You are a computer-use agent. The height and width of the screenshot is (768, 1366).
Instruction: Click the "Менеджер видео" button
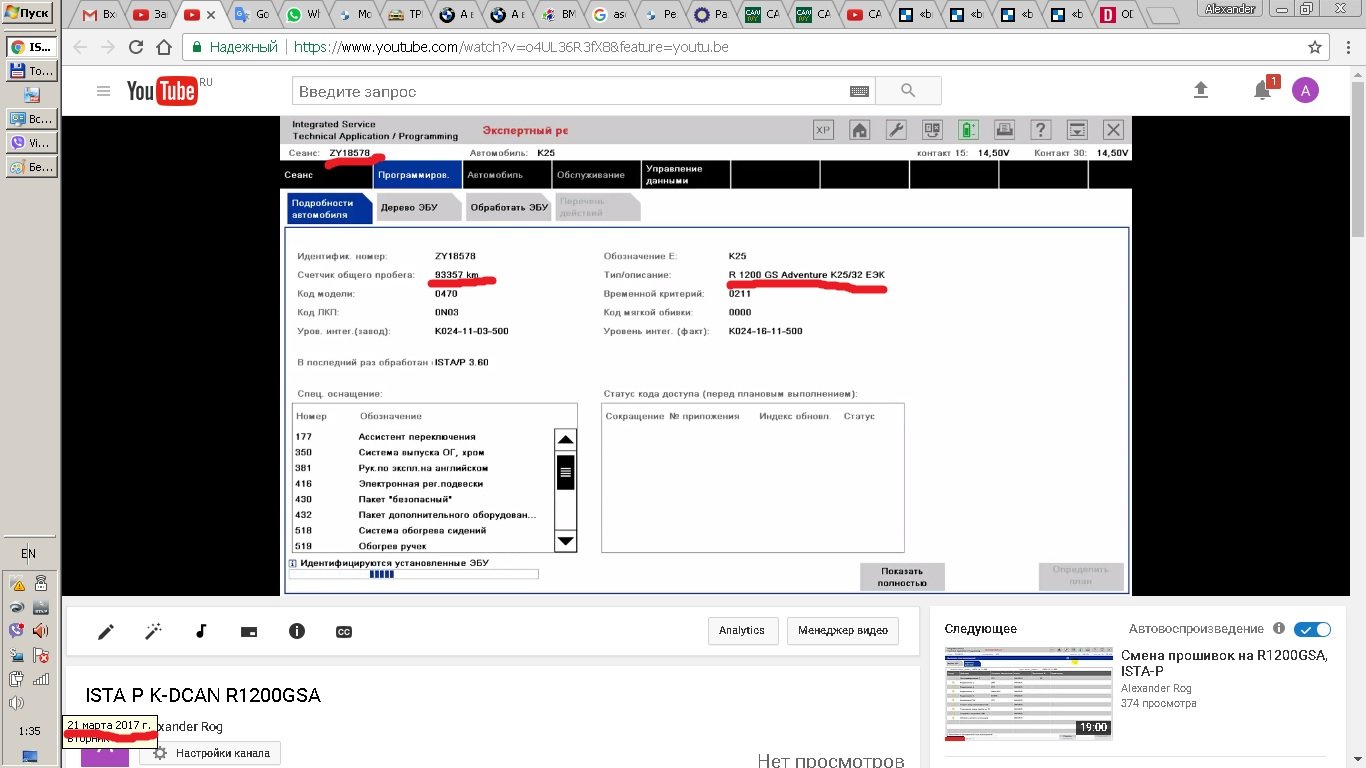(842, 631)
